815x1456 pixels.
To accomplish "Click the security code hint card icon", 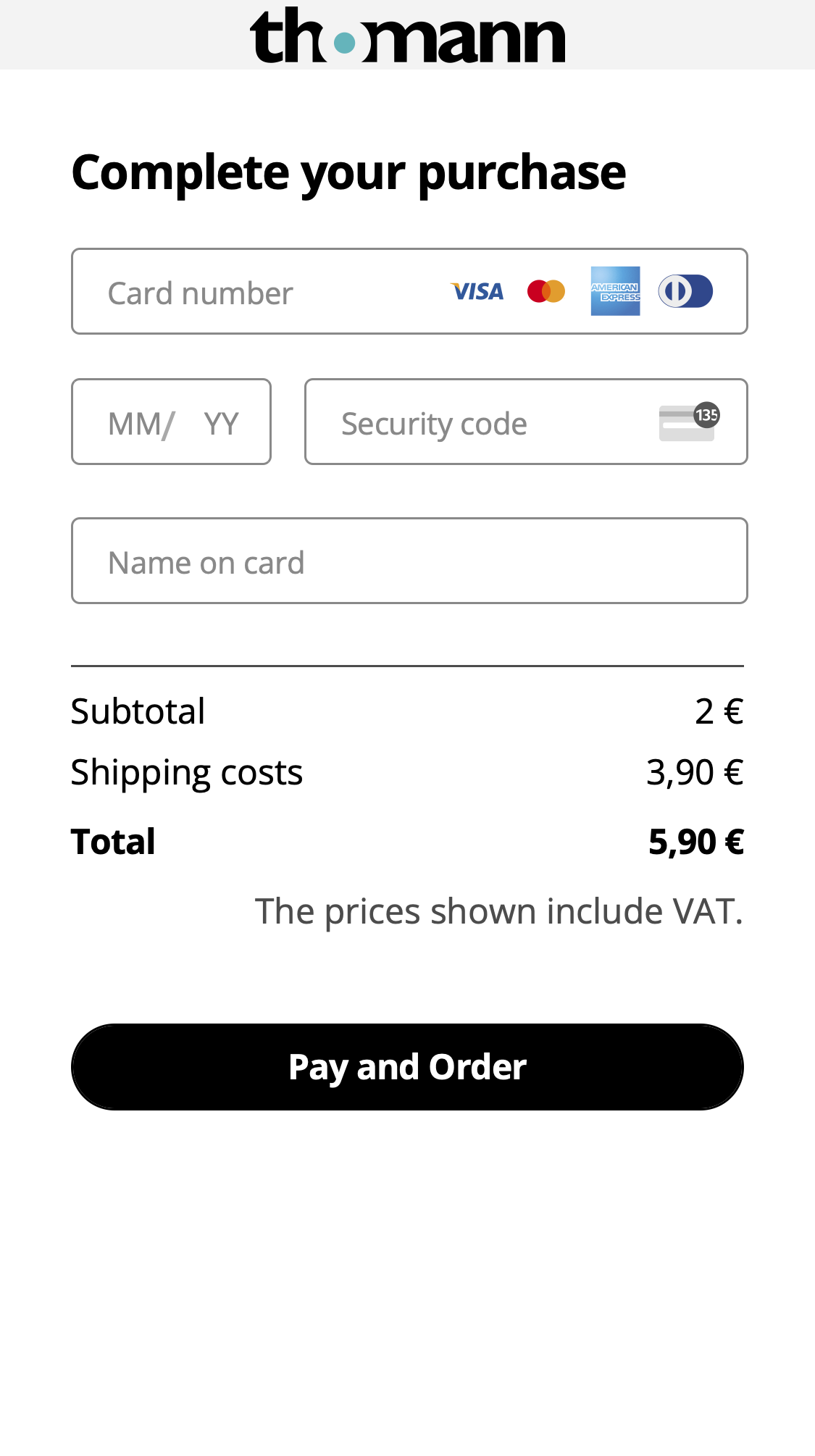I will click(x=688, y=422).
